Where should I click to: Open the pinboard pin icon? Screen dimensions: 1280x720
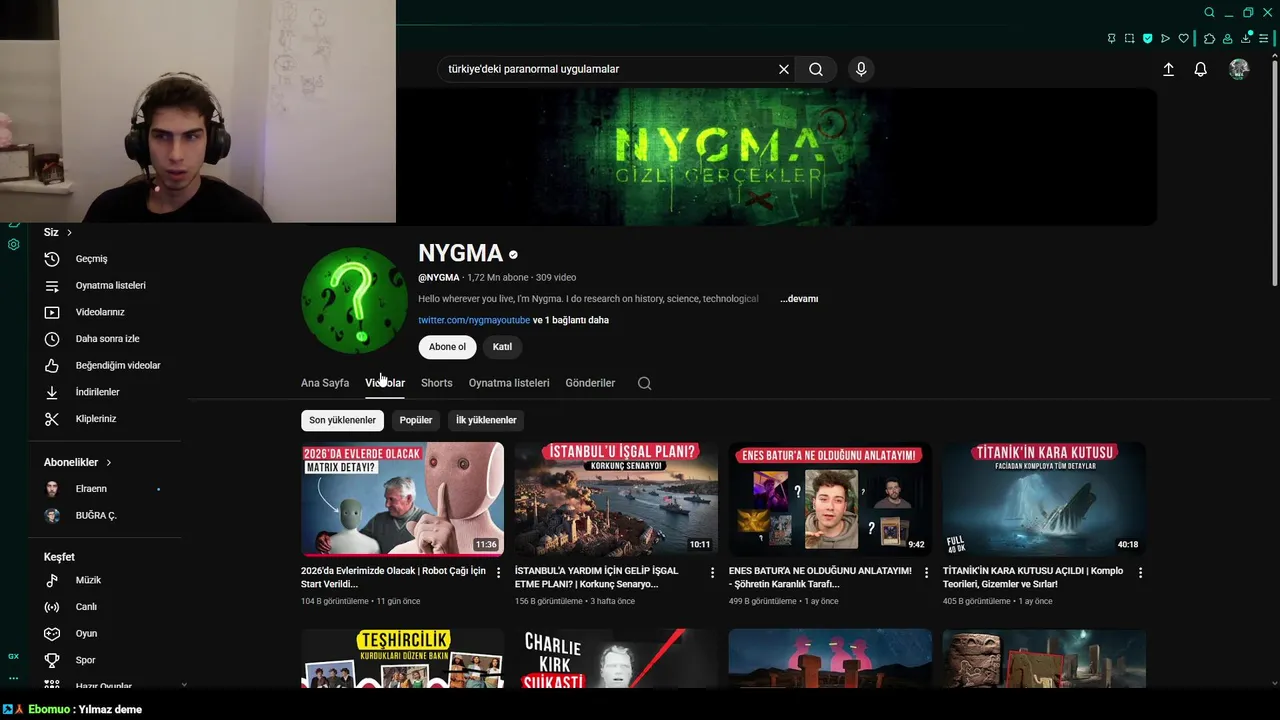[1112, 38]
